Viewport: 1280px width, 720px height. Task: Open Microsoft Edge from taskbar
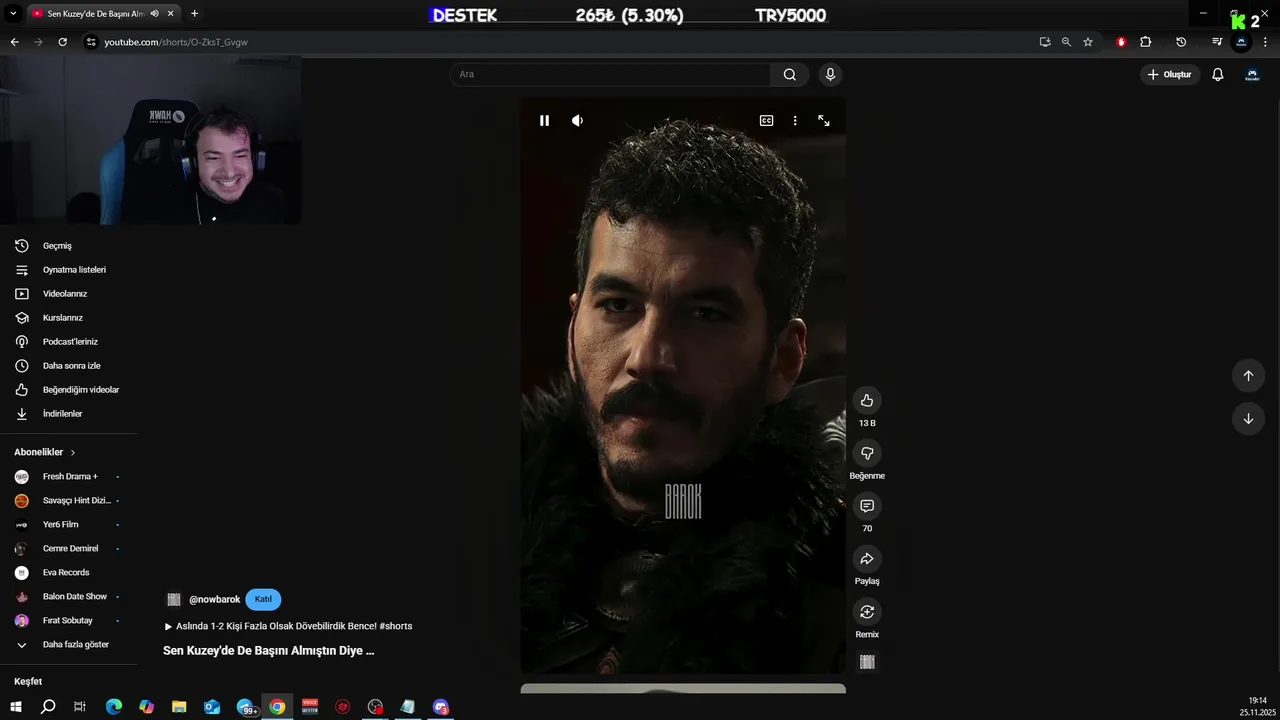[x=114, y=707]
